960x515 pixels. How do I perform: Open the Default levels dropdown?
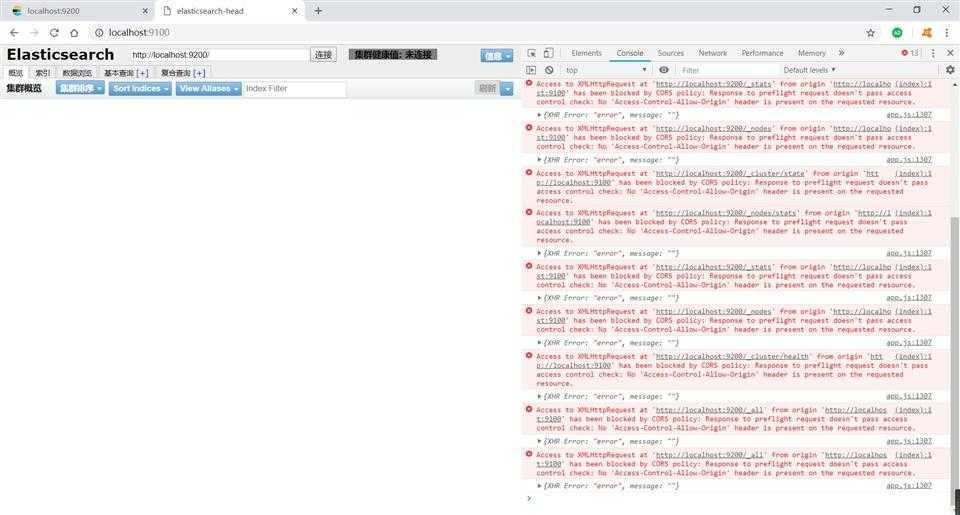coord(809,70)
